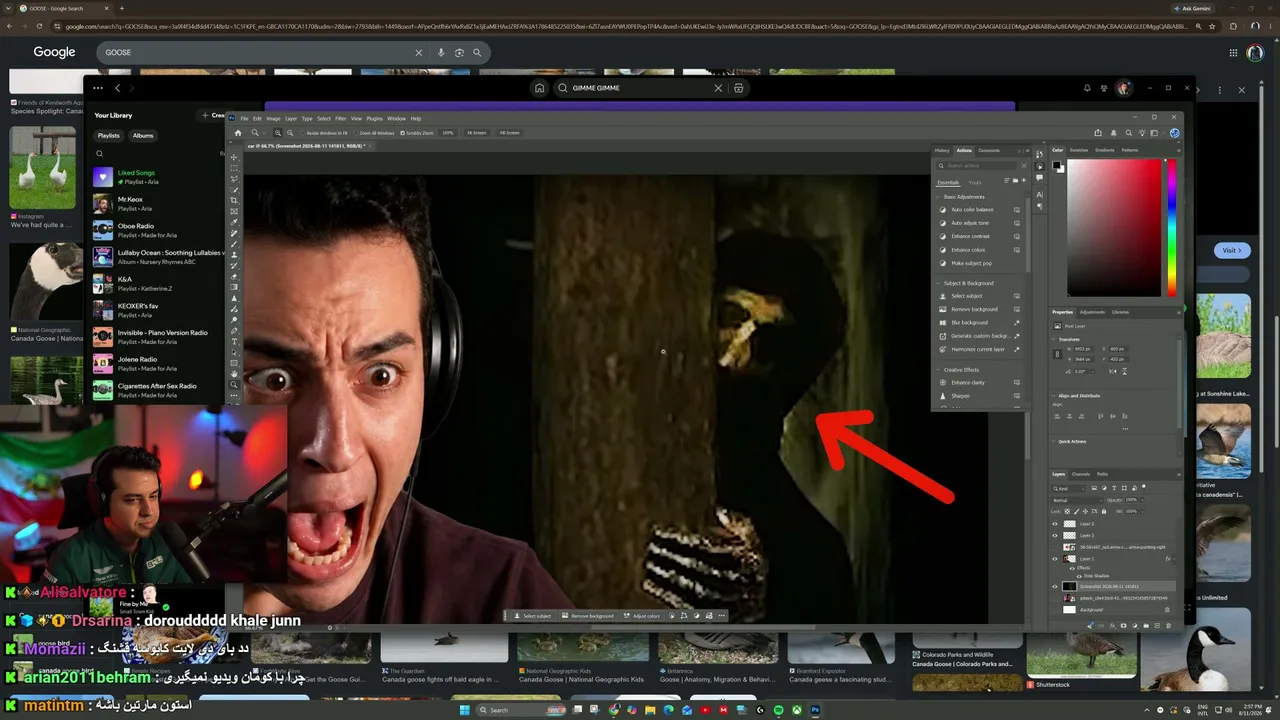This screenshot has width=1280, height=720.
Task: Click the zoom in magnifier in options bar
Action: [x=278, y=132]
